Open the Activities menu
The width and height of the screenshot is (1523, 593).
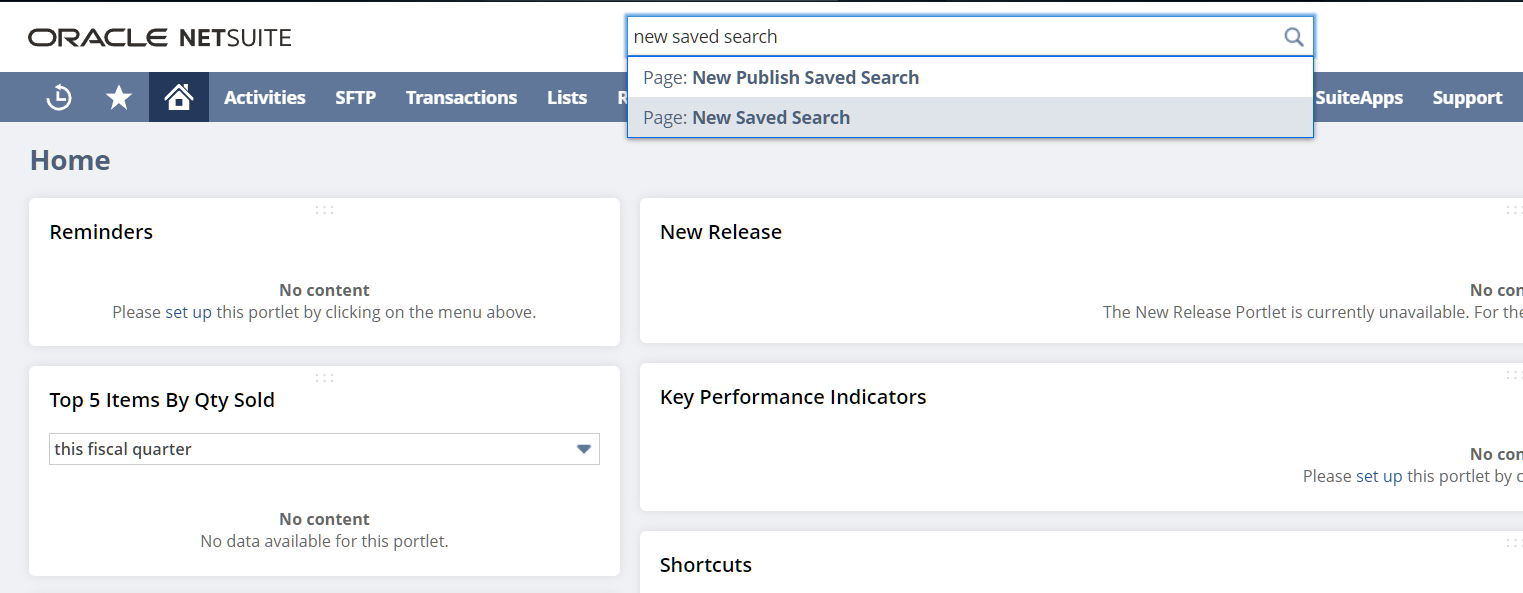264,97
